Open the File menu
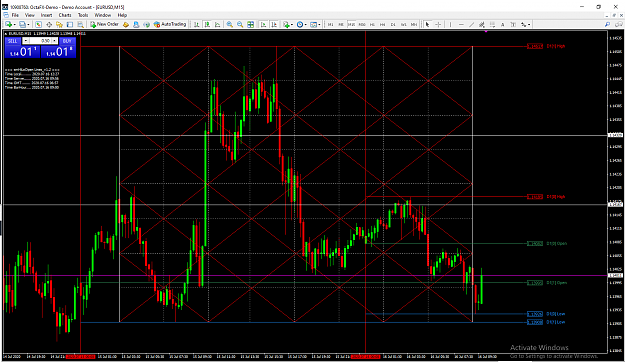This screenshot has width=625, height=362. (x=15, y=15)
